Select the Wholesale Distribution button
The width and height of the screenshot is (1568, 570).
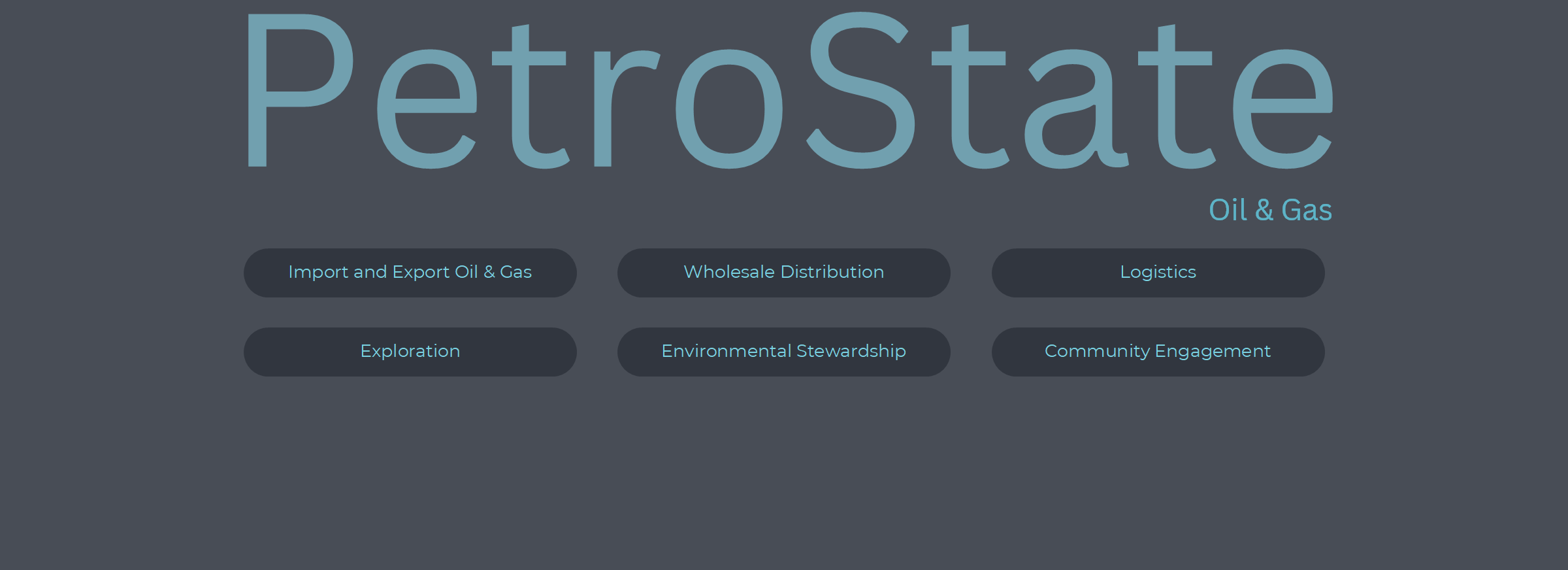tap(783, 273)
